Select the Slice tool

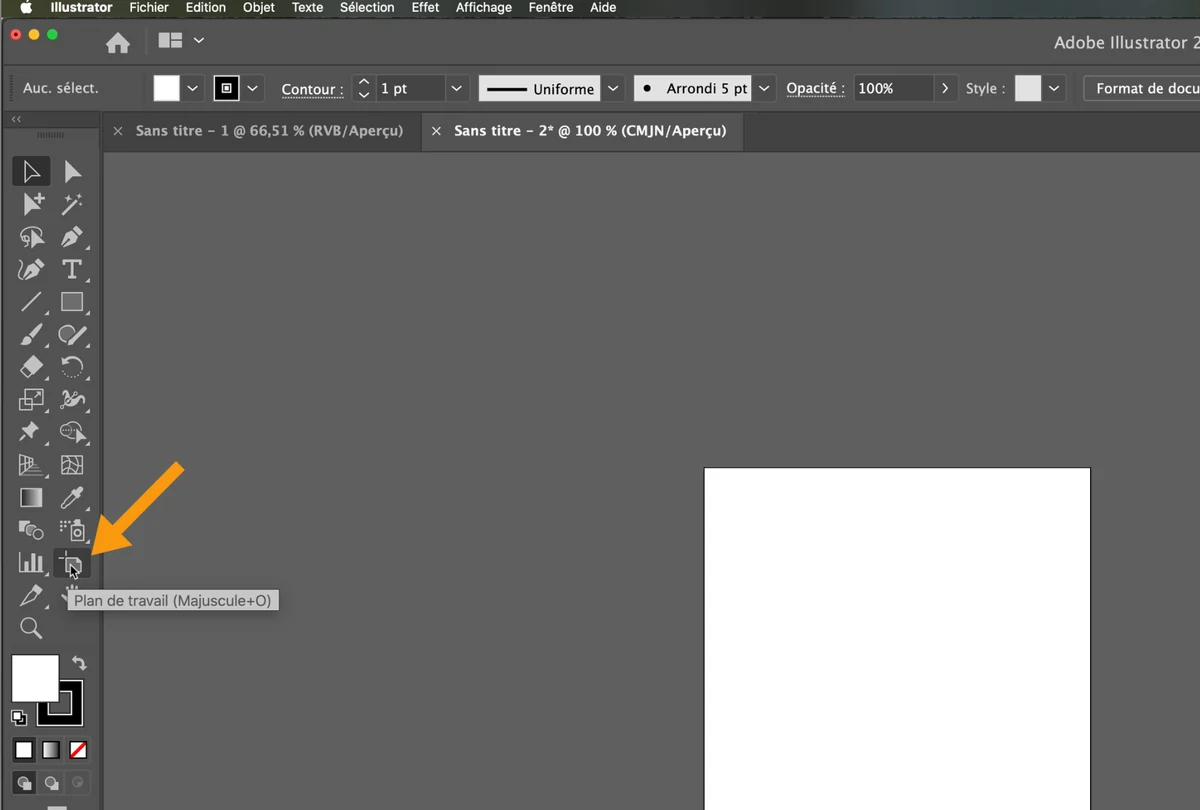(x=31, y=595)
